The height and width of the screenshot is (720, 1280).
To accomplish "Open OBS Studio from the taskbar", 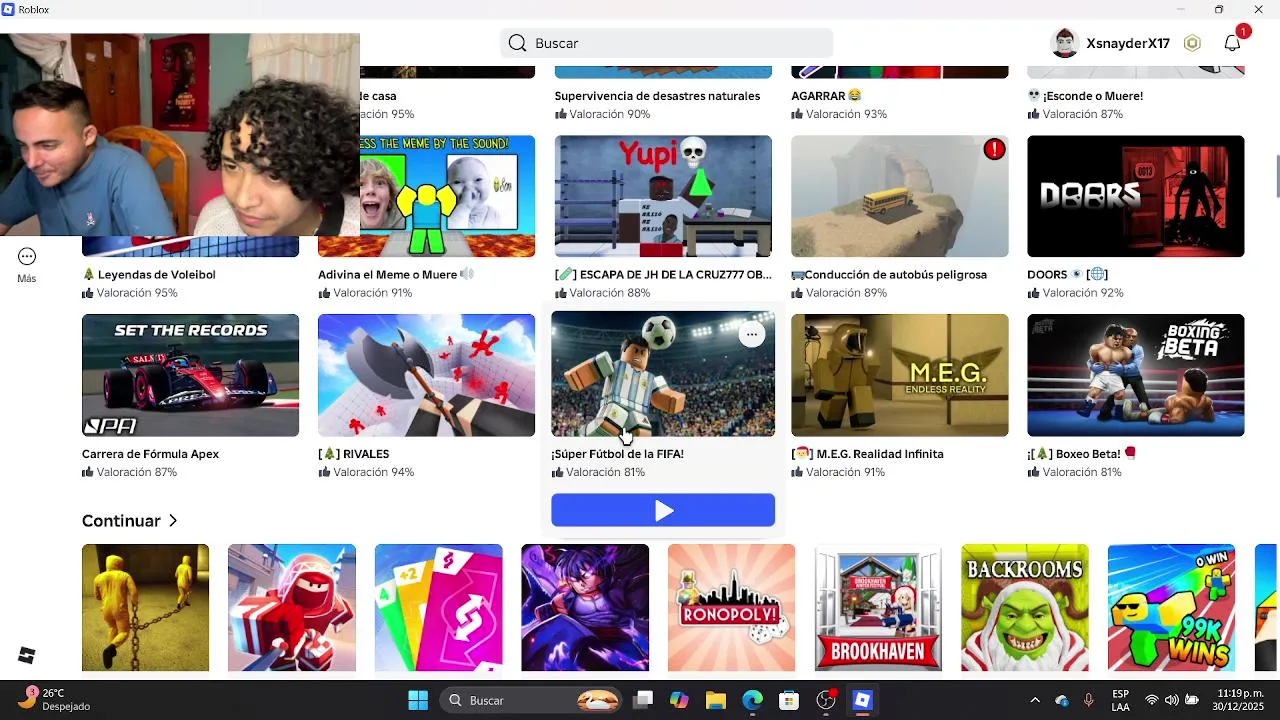I will pos(826,700).
